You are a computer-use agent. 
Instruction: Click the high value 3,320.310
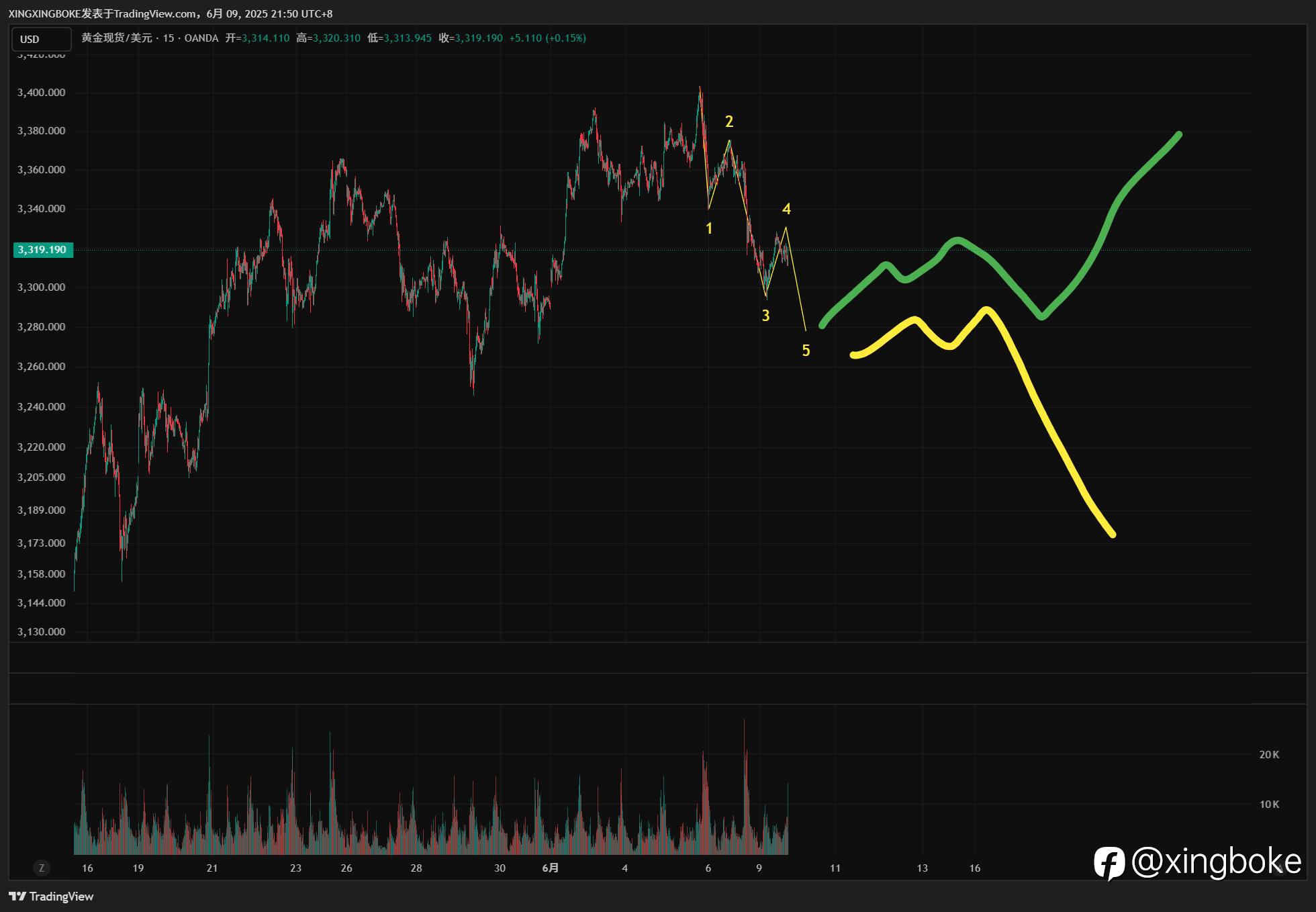click(x=337, y=38)
